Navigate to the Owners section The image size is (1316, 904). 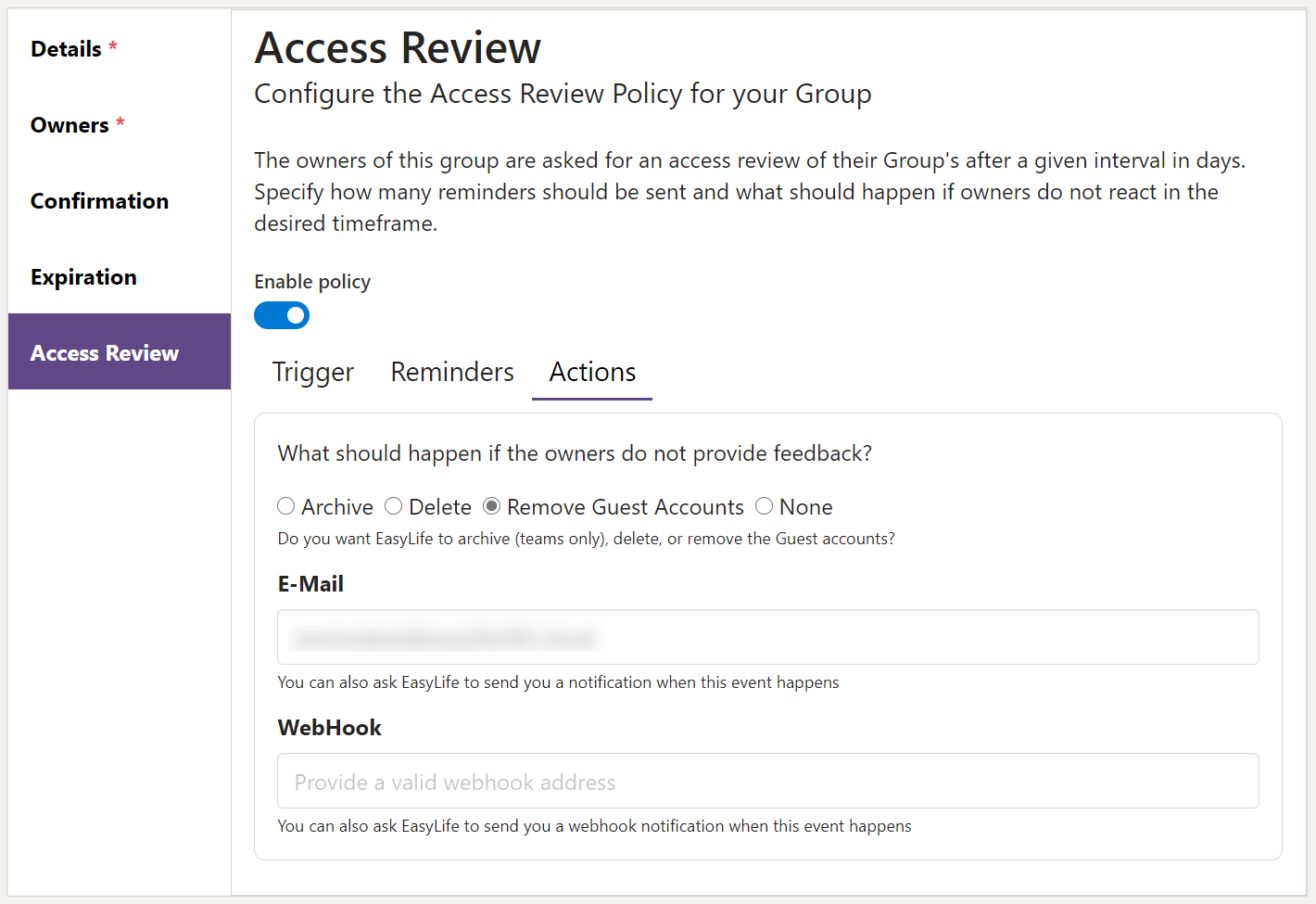[70, 124]
